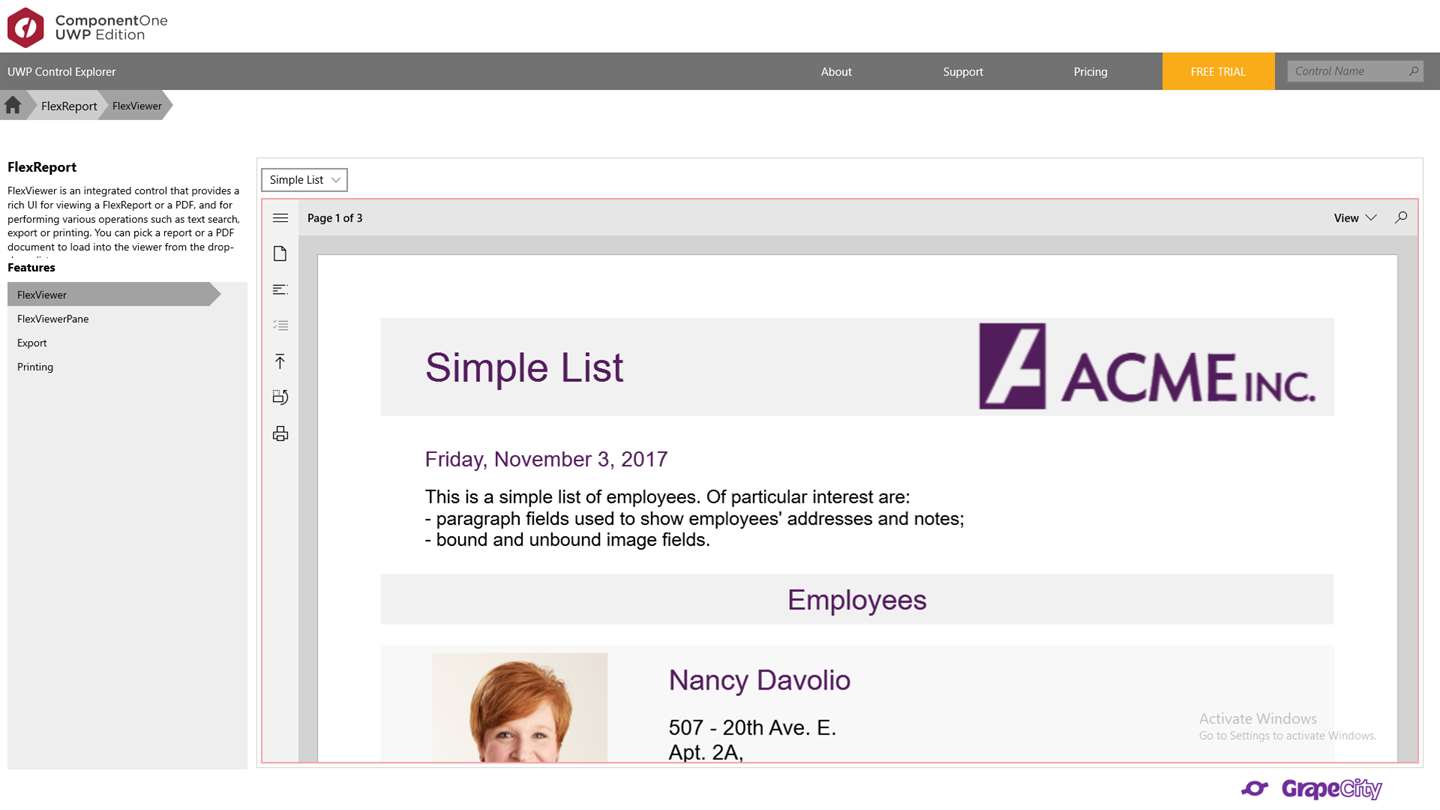Click the UWP Control Explorer title

61,72
